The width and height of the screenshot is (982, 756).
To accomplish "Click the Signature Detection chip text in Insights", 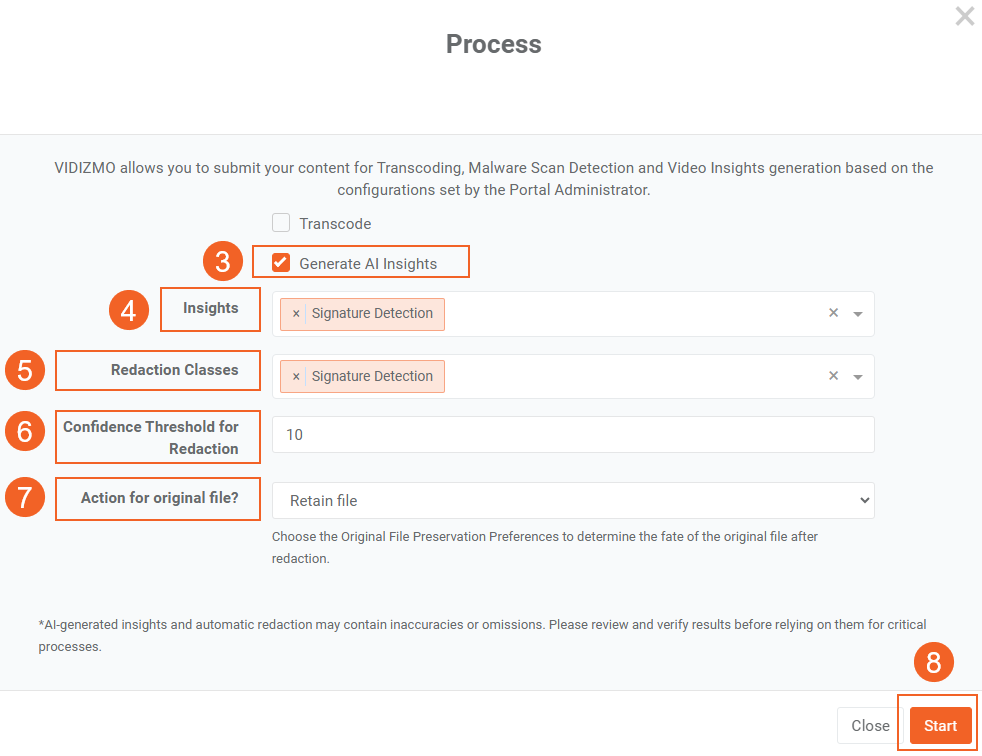I will tap(372, 314).
